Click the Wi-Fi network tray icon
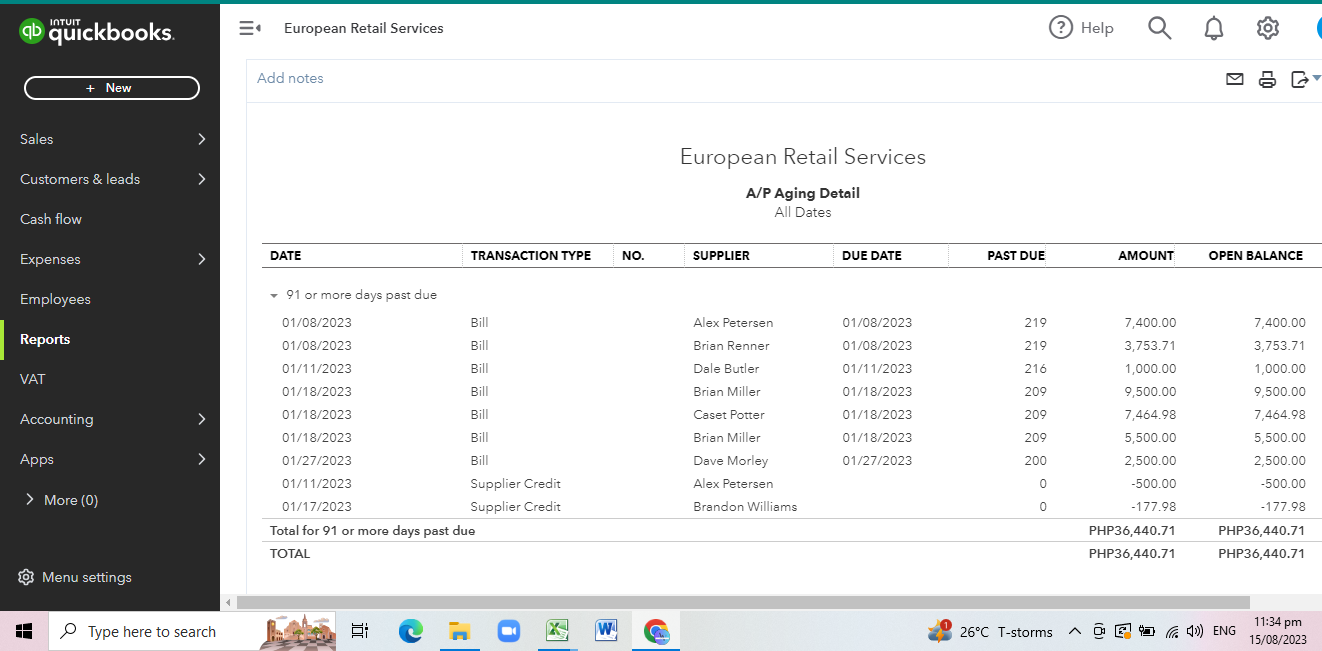 [x=1172, y=631]
